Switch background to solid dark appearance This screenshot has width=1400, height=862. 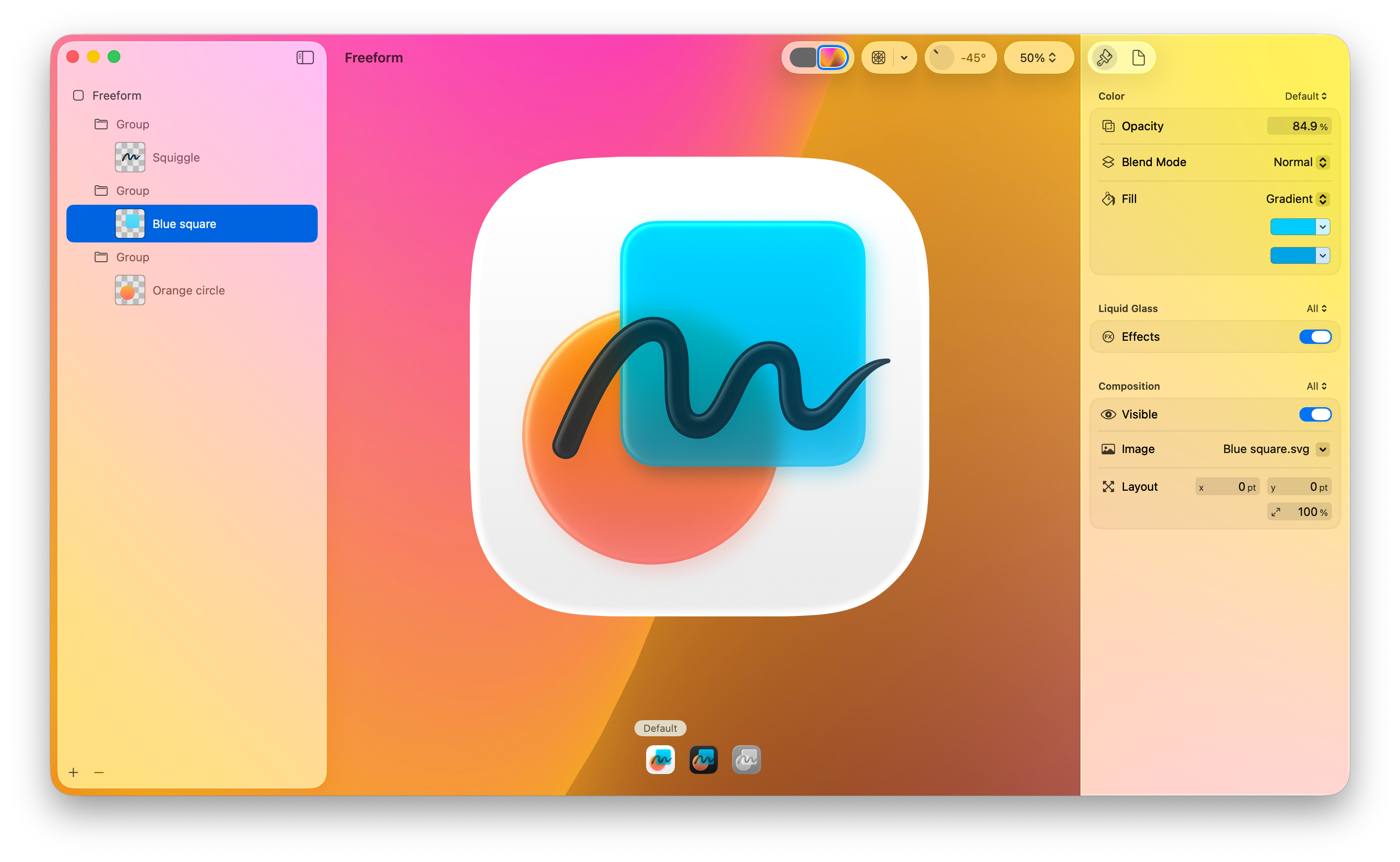tap(804, 57)
